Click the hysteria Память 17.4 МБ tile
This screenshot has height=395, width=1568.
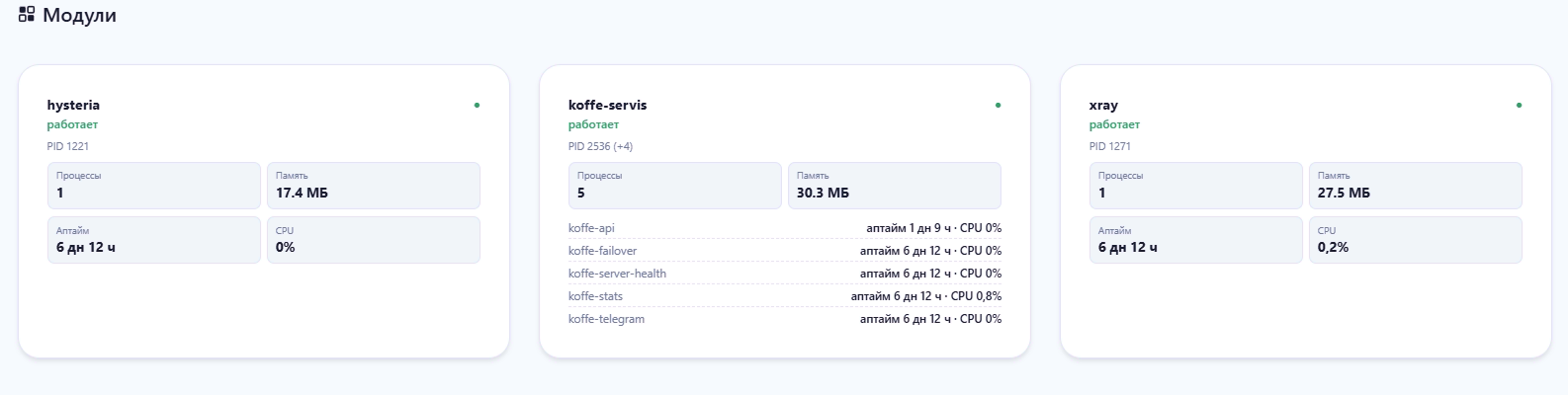point(374,186)
